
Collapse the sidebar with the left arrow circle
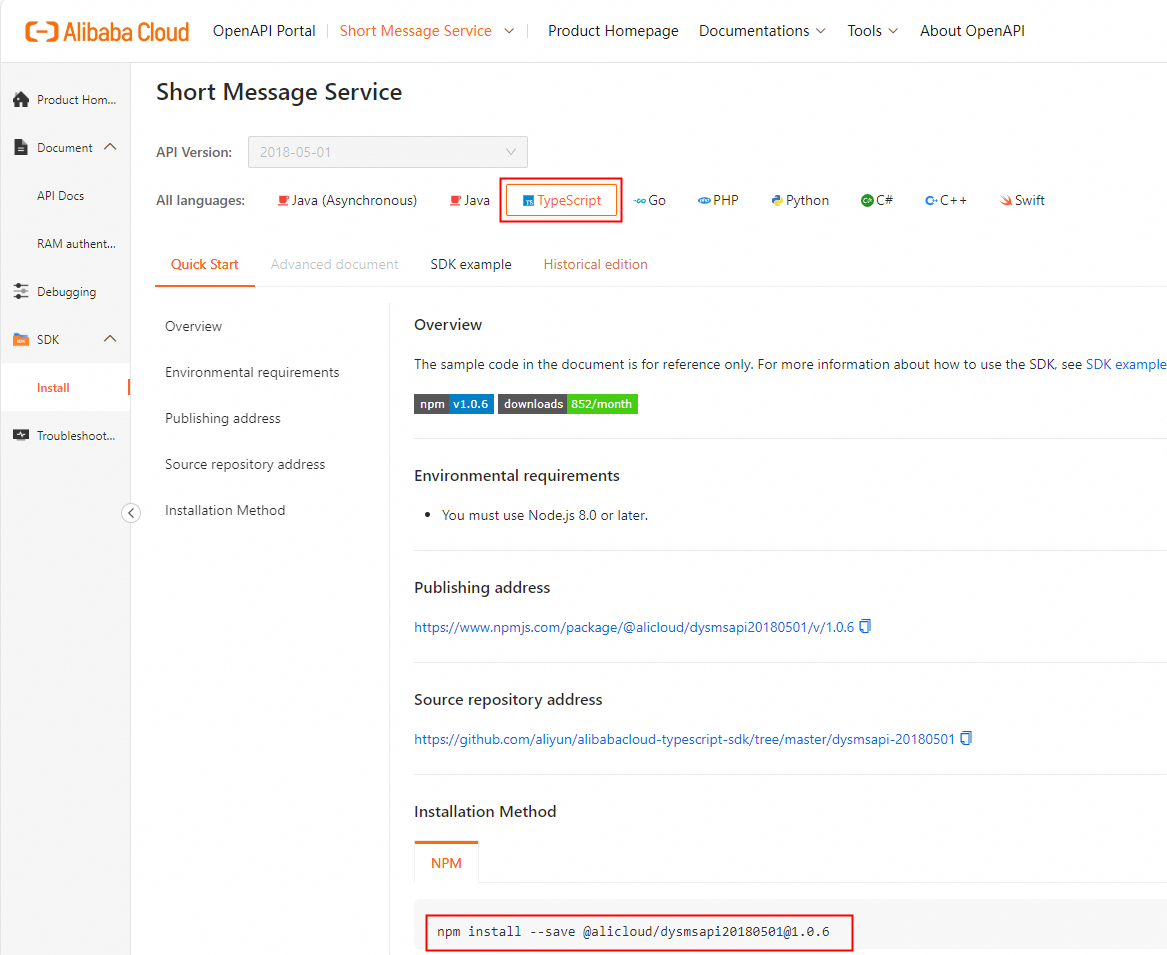coord(131,513)
